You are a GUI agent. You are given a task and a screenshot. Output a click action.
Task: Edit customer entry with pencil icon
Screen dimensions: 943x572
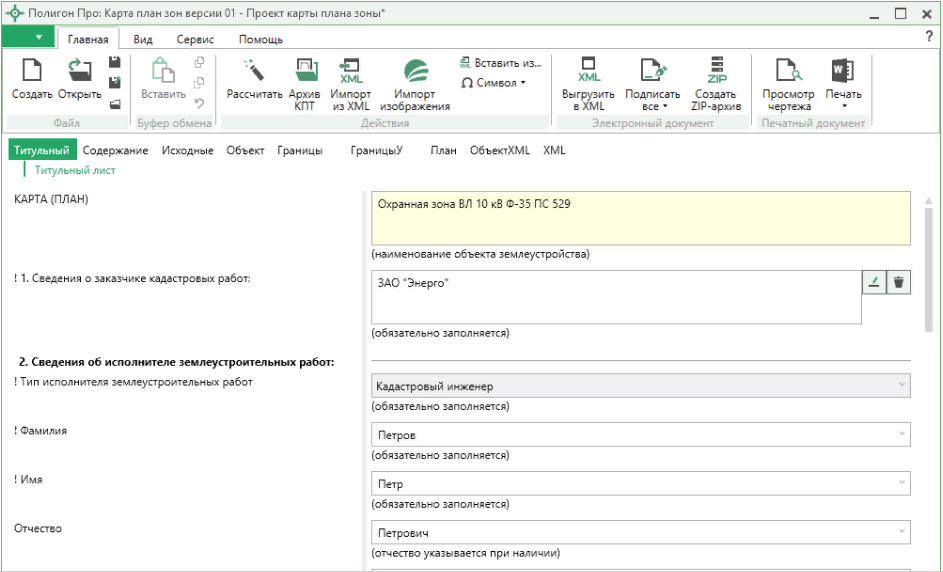tap(874, 283)
